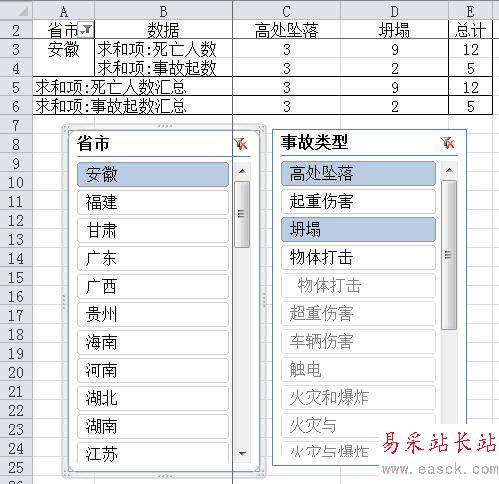Select 贵州 in the 省市 slicer

point(153,314)
